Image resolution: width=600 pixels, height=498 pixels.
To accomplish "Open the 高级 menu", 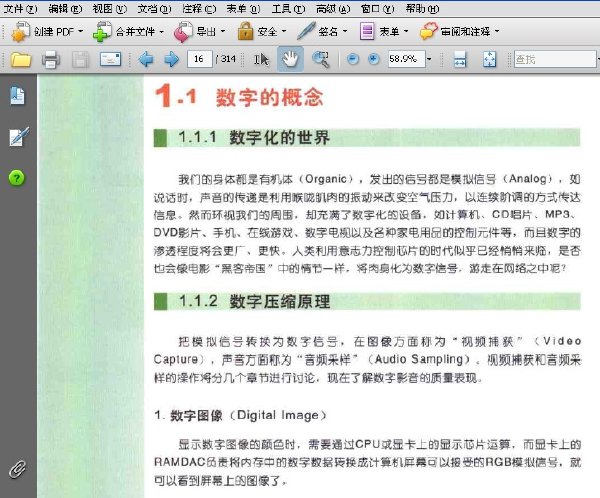I will pyautogui.click(x=333, y=8).
